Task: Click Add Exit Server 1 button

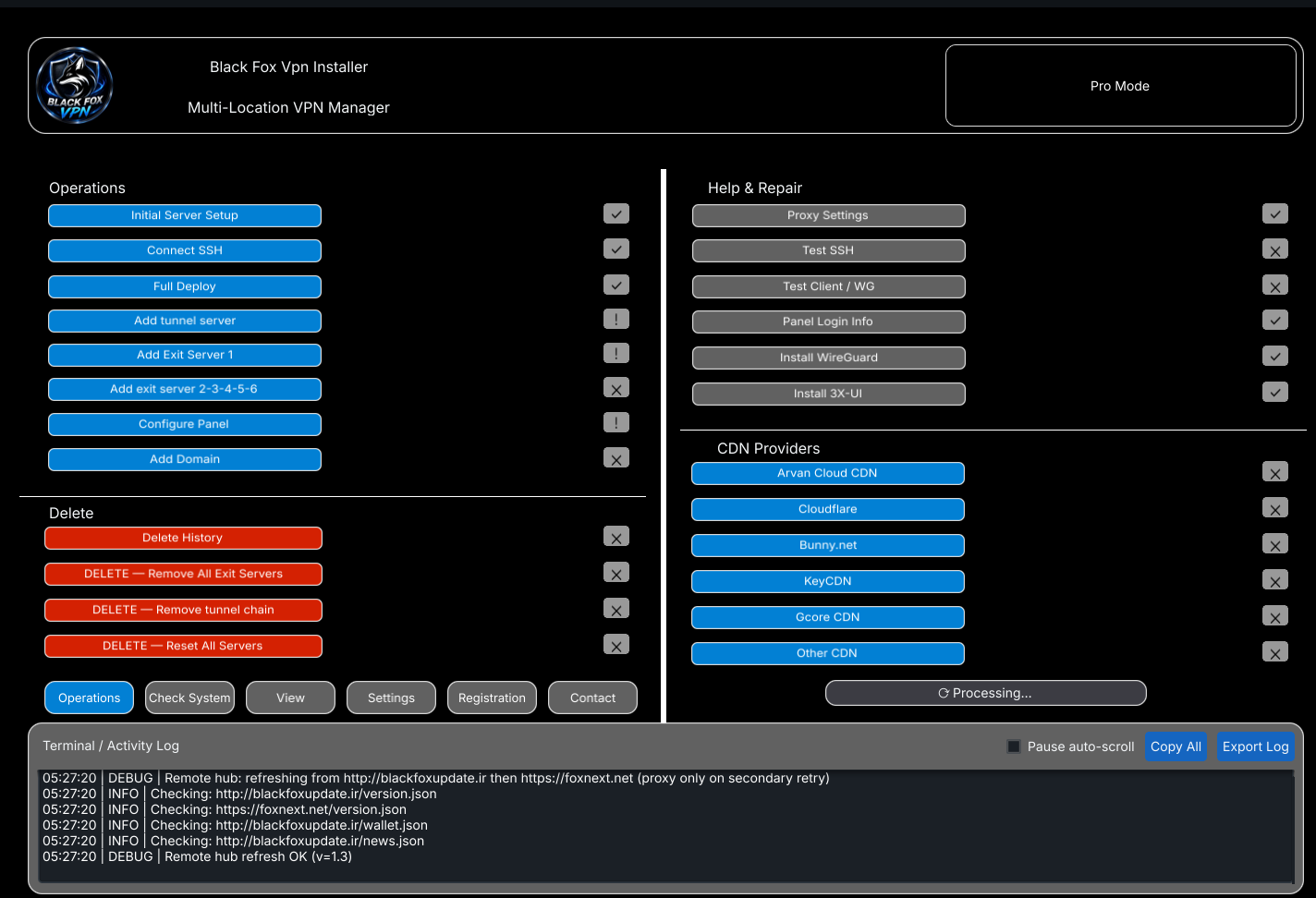Action: (185, 355)
